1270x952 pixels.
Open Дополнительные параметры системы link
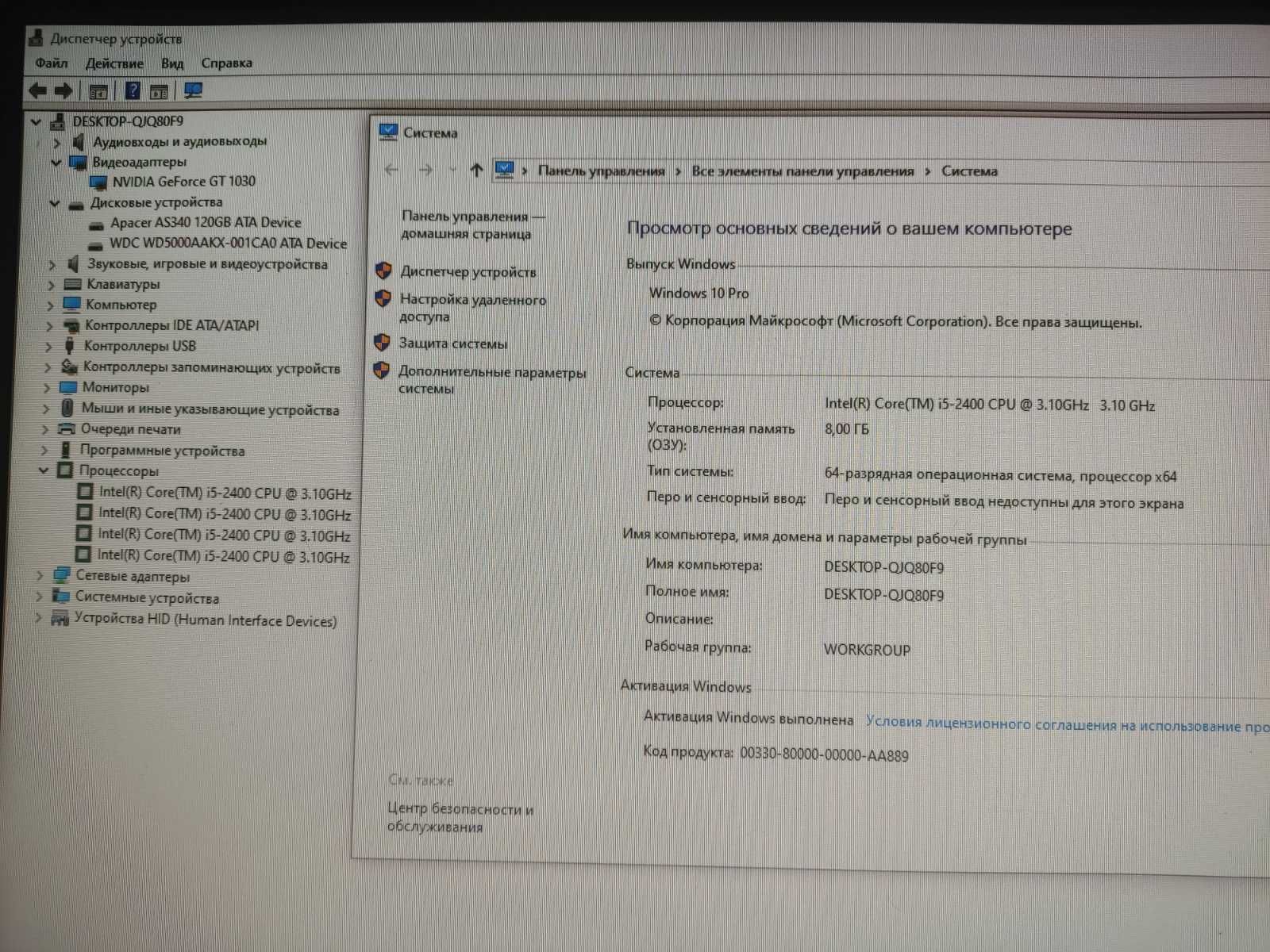pyautogui.click(x=492, y=380)
